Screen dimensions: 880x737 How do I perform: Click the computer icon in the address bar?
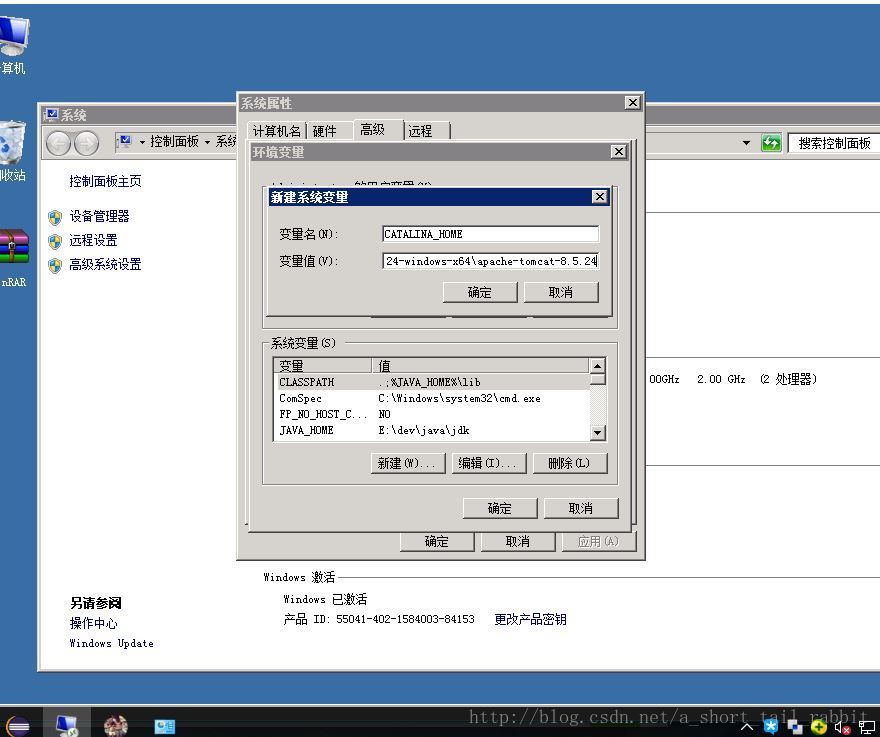point(125,141)
